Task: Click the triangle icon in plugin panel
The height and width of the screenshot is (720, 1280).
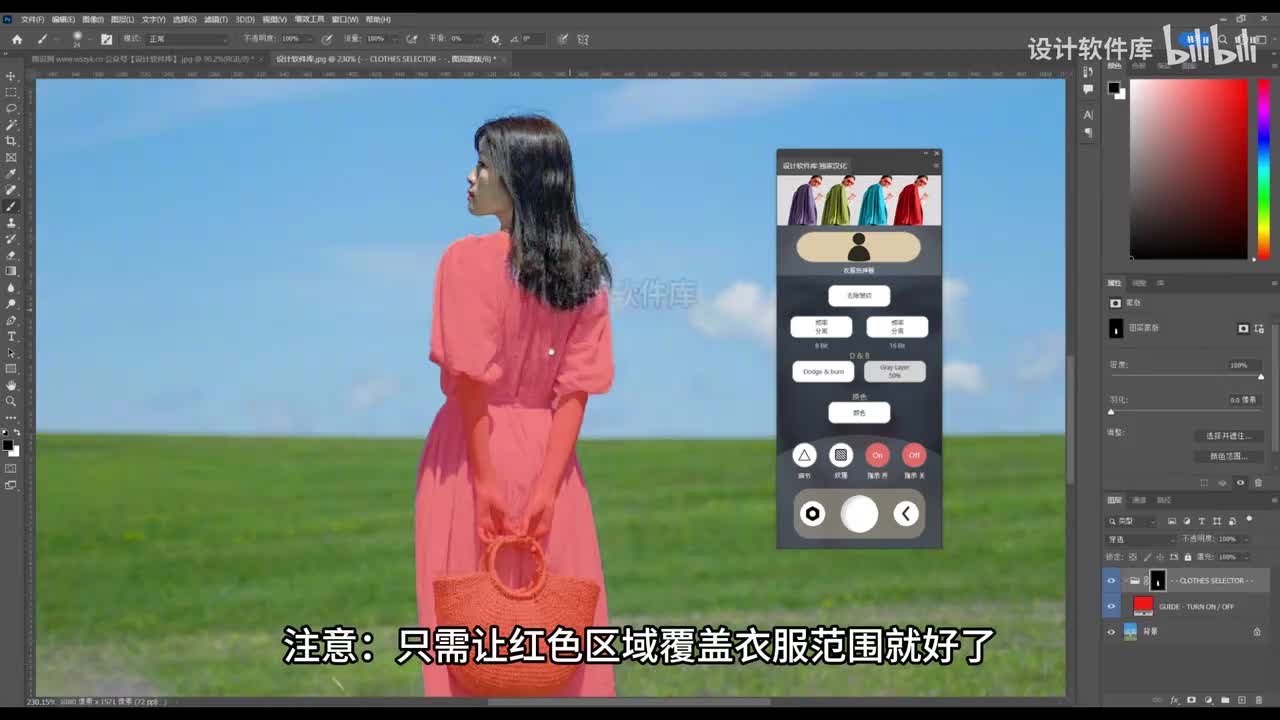Action: coord(804,455)
